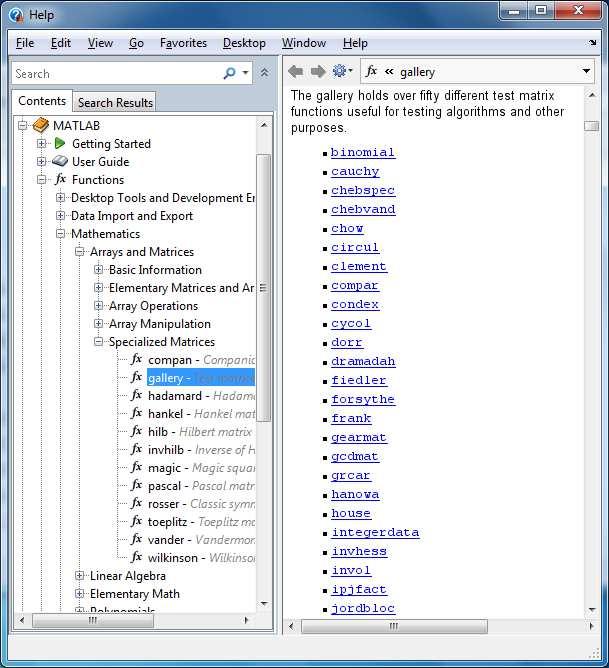
Task: Click the Help window question mark icon
Action: pos(16,15)
